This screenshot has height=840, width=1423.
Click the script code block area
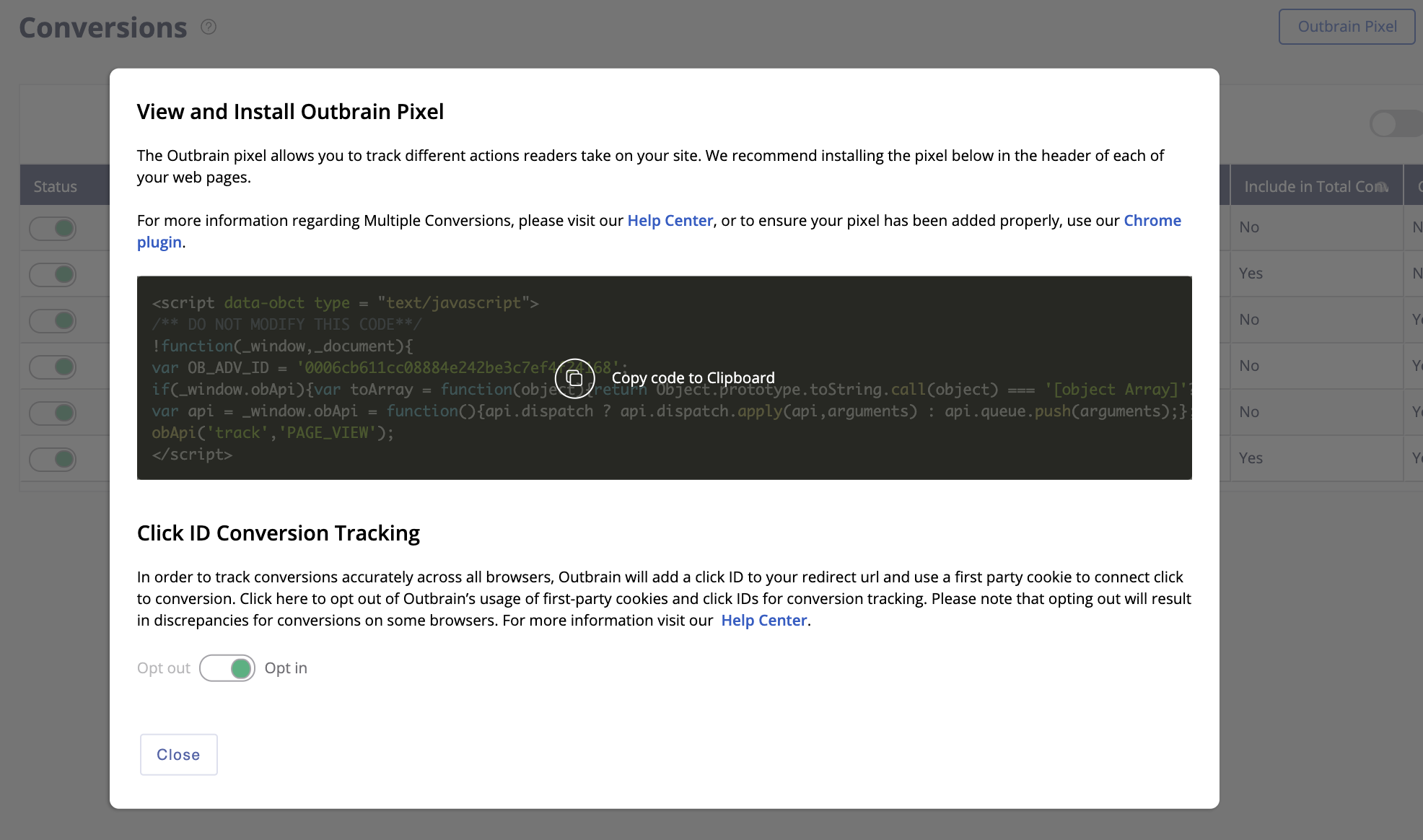664,378
